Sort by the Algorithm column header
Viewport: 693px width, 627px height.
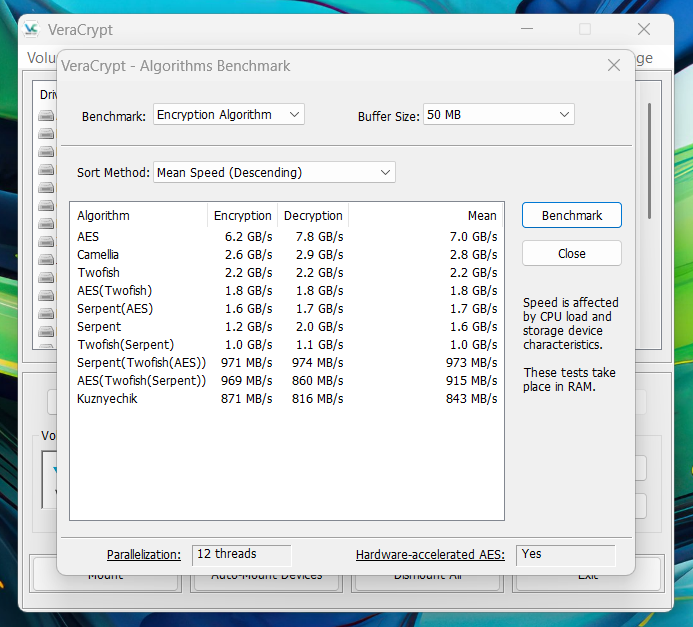pyautogui.click(x=139, y=215)
